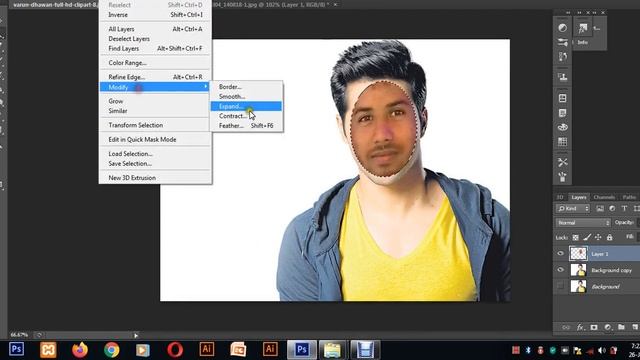Open Firefox from the taskbar
The width and height of the screenshot is (640, 360).
click(80, 350)
